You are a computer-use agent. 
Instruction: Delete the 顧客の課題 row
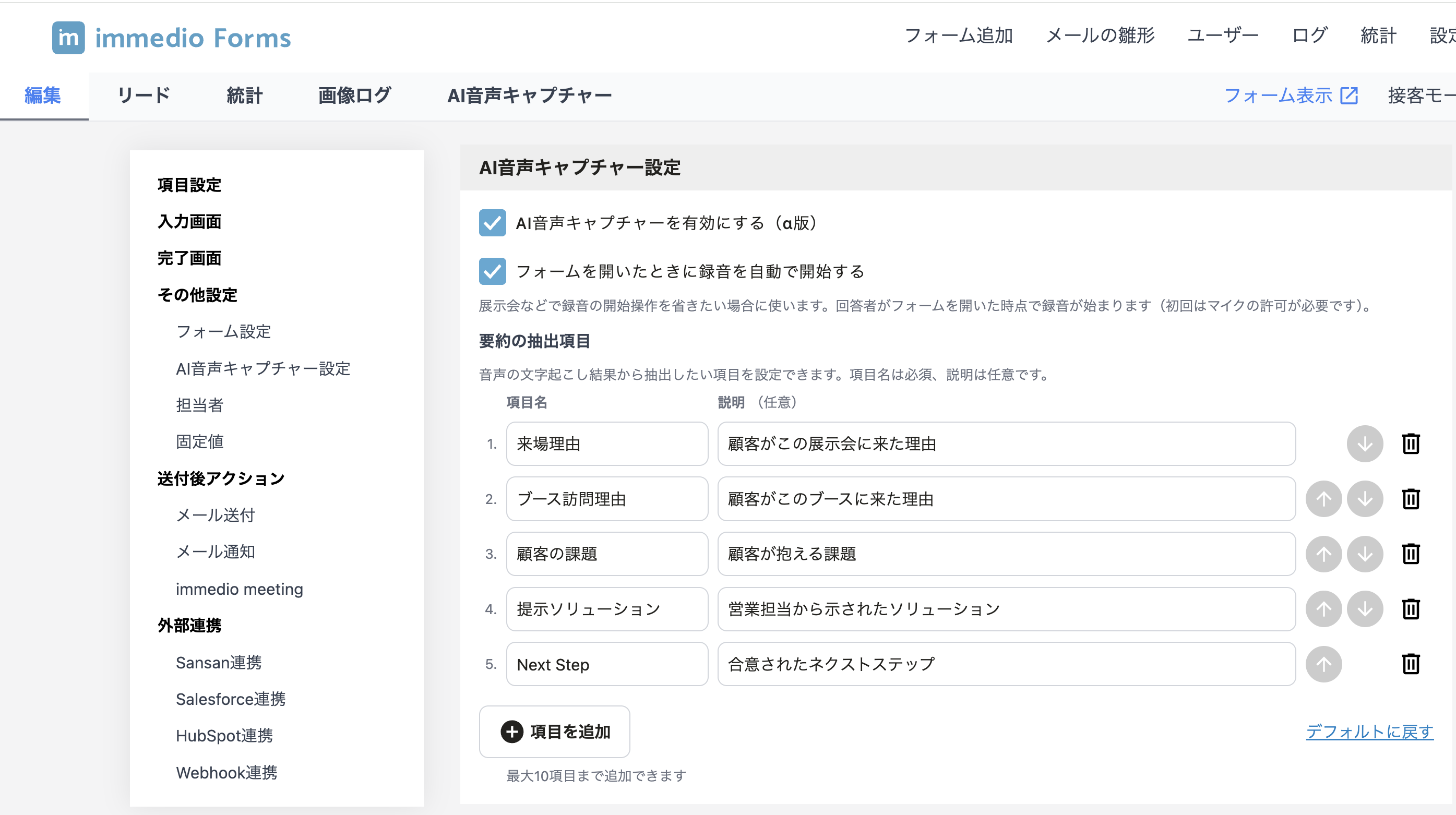click(x=1411, y=554)
